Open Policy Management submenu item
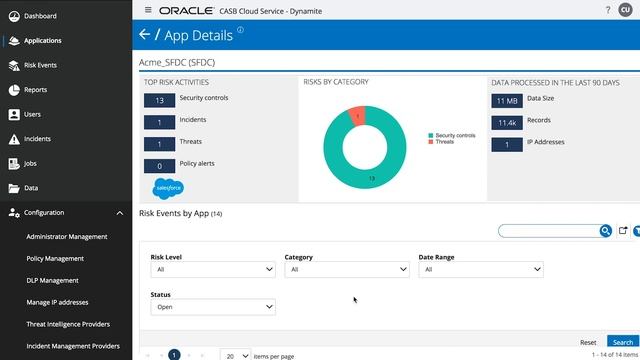 pyautogui.click(x=55, y=259)
